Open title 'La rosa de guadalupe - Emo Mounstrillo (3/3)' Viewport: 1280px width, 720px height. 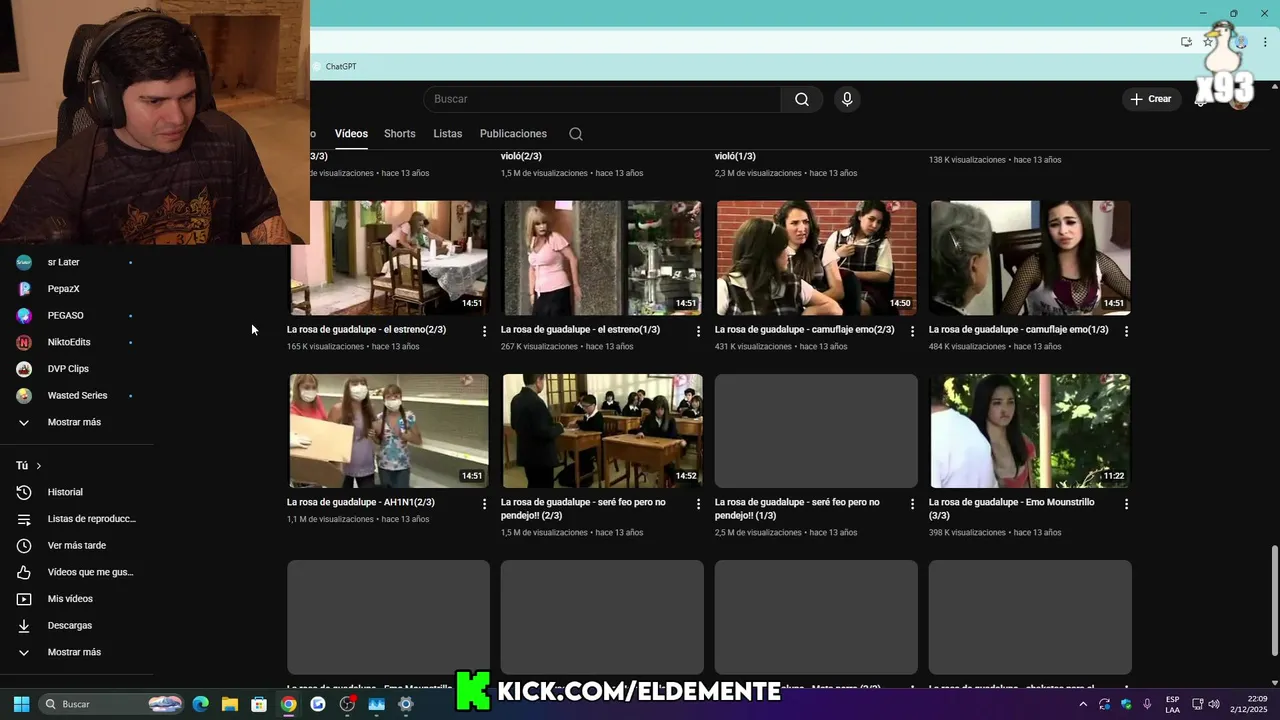1012,509
